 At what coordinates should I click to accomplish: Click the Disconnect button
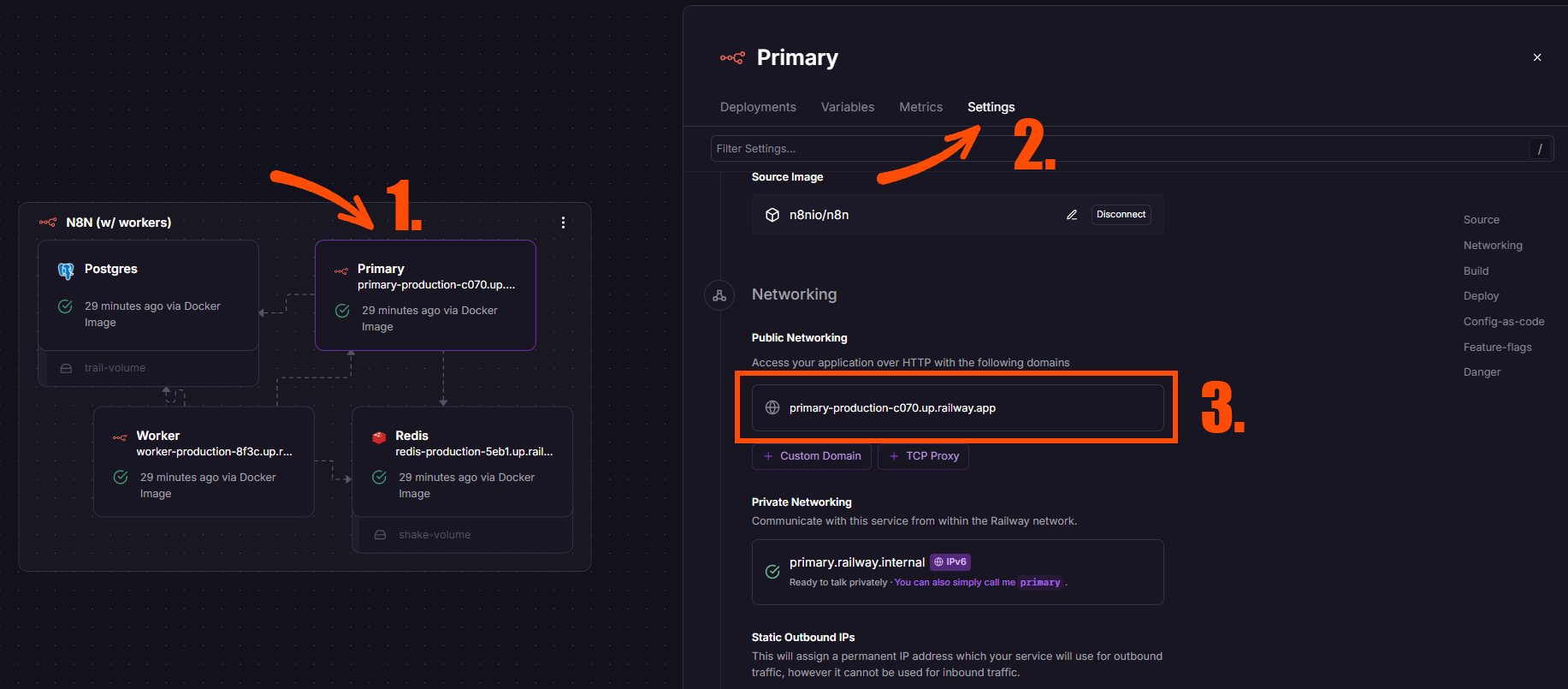tap(1121, 215)
